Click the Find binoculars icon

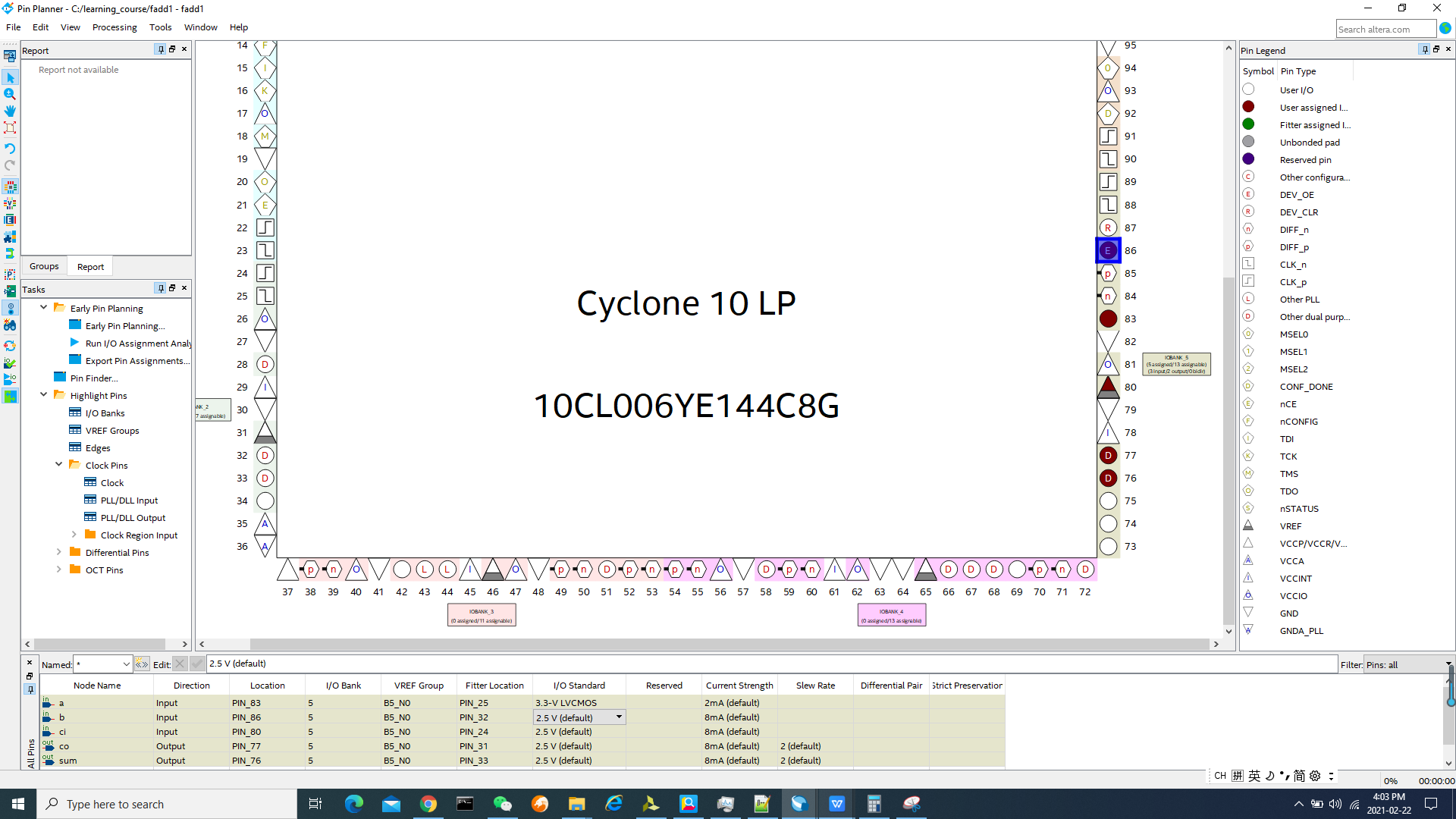[x=10, y=325]
